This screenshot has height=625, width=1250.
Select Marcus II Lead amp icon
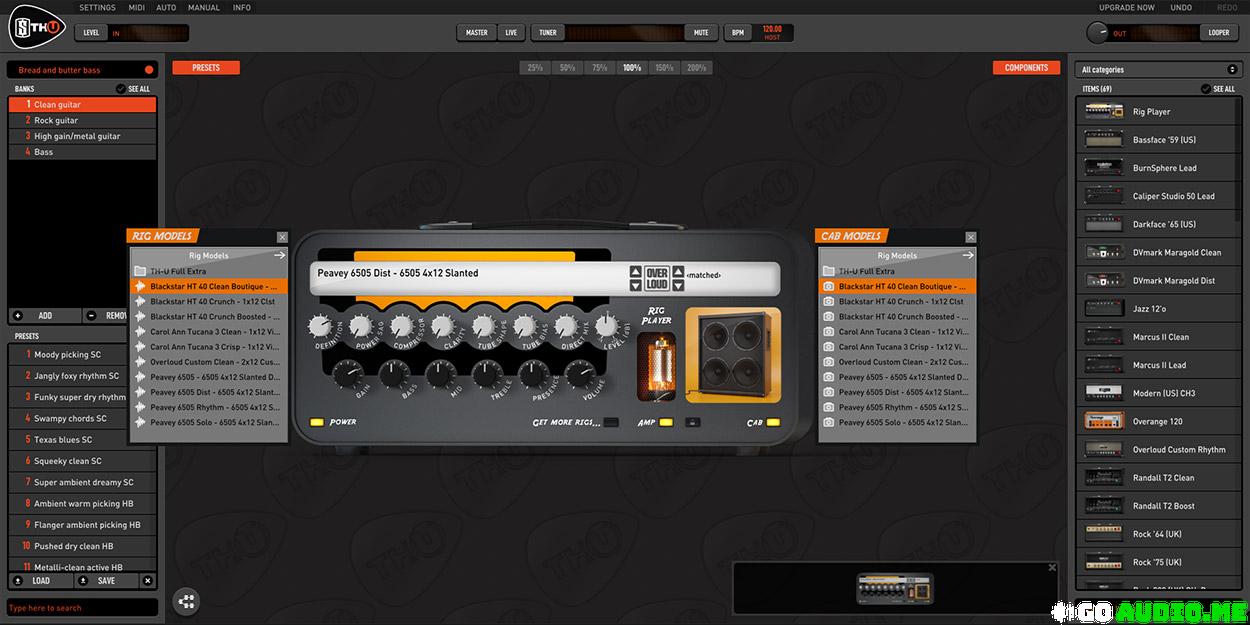coord(1104,365)
